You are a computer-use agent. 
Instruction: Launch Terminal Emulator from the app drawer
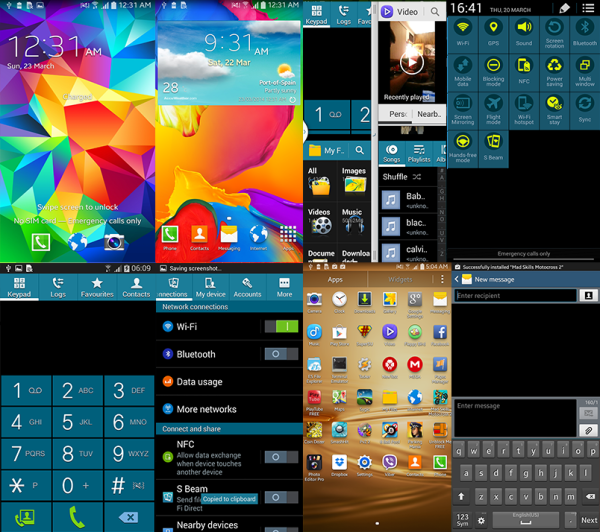(339, 364)
